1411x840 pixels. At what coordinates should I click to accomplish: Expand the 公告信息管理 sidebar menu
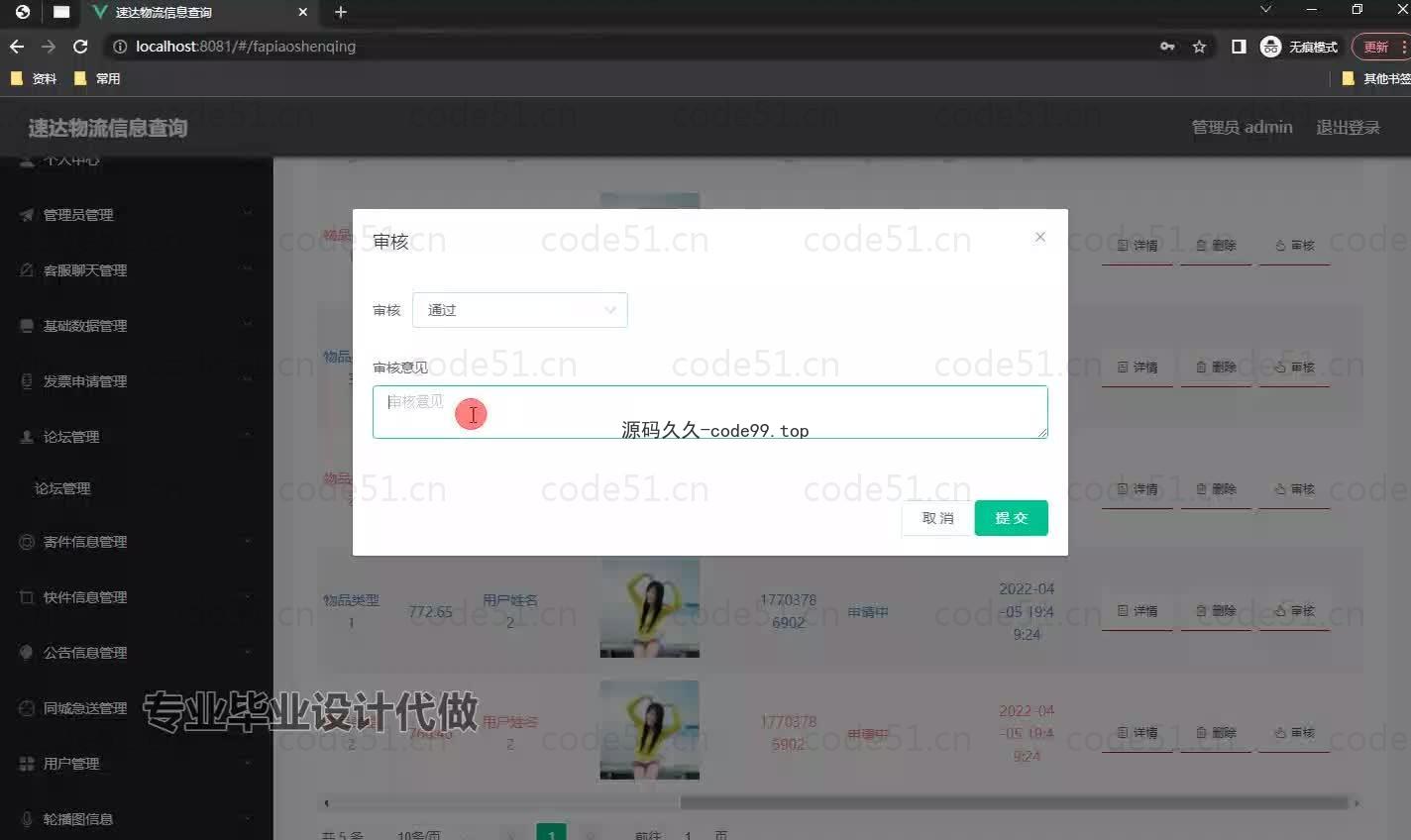click(137, 653)
